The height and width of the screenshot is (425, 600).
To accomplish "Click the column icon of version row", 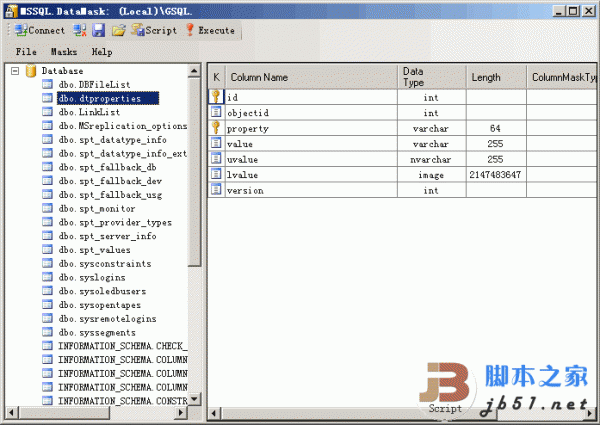I will tap(216, 190).
